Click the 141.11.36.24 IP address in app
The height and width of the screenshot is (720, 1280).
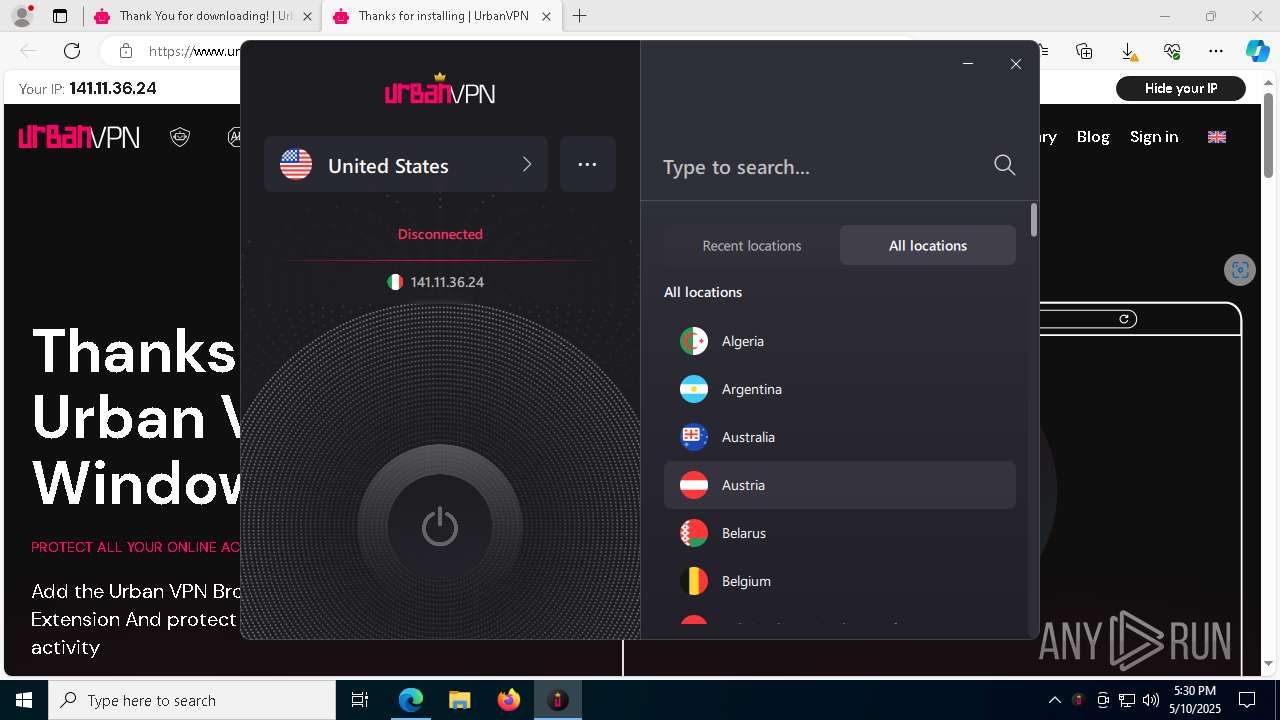447,282
